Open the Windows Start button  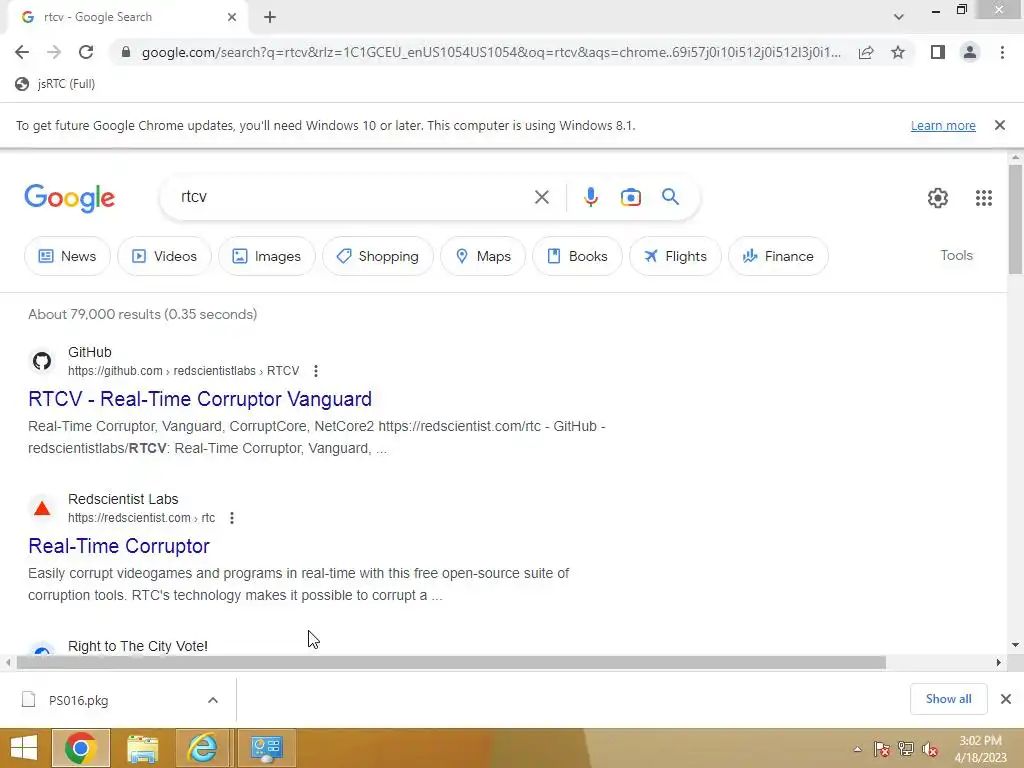pos(24,748)
